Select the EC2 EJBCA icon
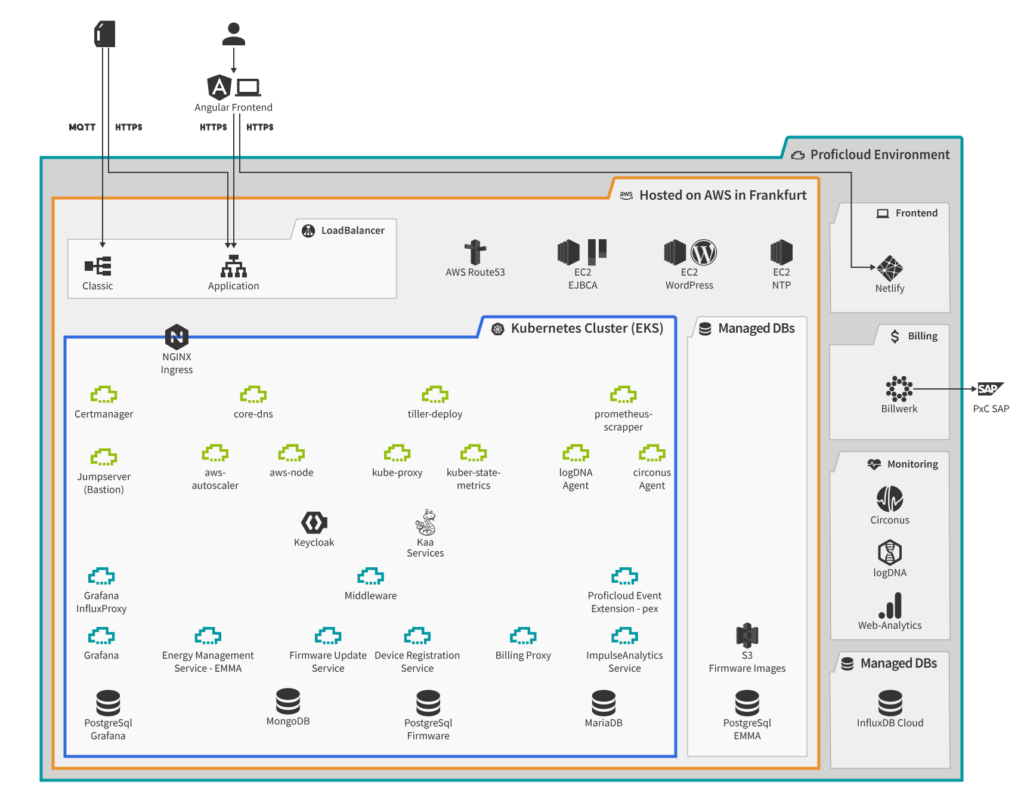Image resolution: width=1024 pixels, height=794 pixels. pyautogui.click(x=582, y=252)
